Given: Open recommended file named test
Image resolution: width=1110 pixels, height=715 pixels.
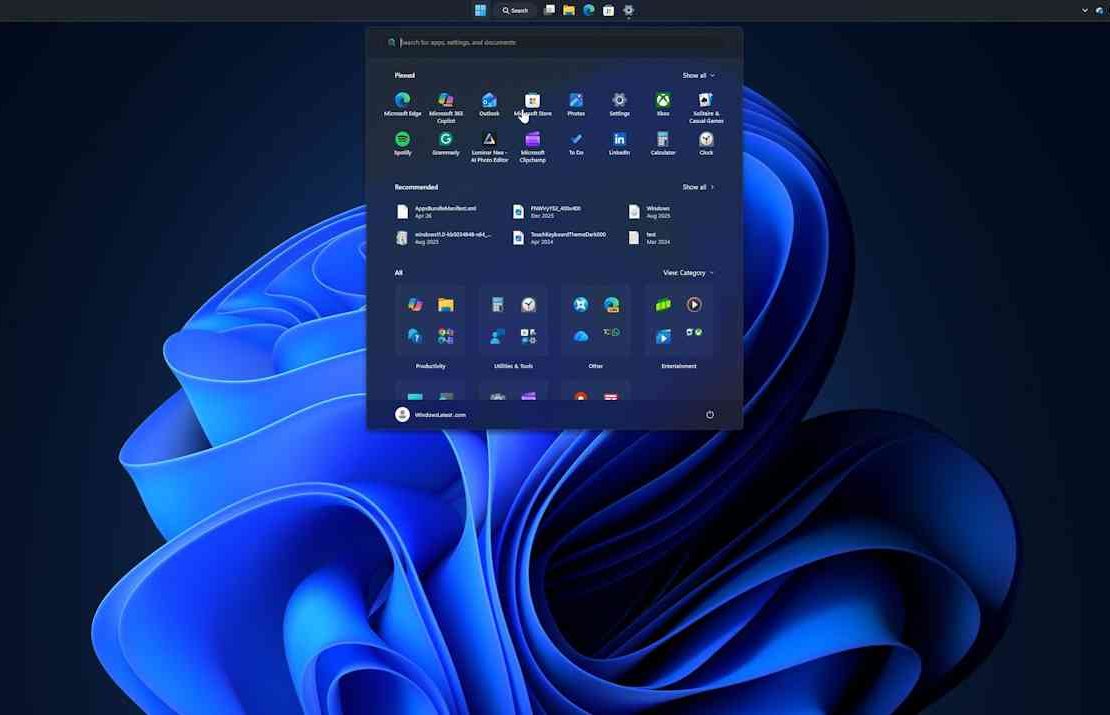Looking at the screenshot, I should pyautogui.click(x=650, y=238).
